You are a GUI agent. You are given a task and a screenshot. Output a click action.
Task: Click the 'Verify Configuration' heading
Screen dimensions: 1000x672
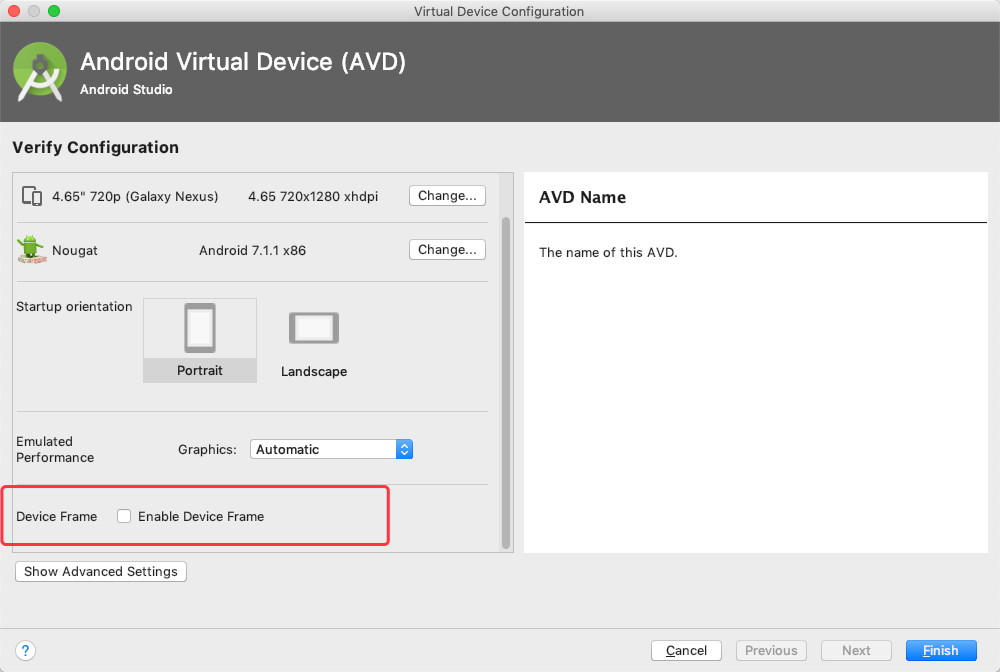point(96,147)
